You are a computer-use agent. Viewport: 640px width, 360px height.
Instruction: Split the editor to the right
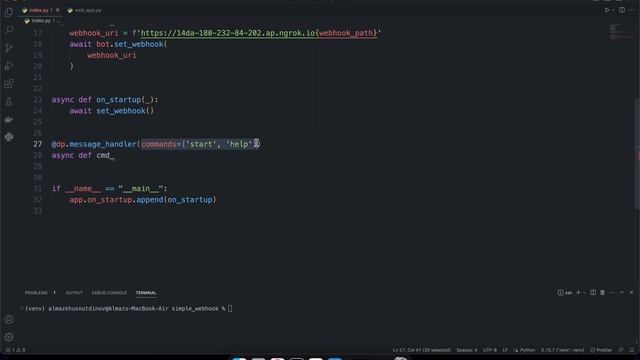coord(622,10)
